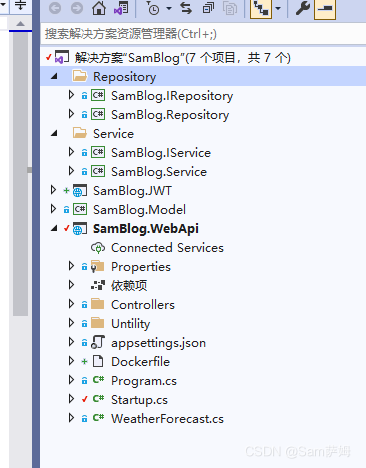Collapse the Service solution folder
Viewport: 366px width, 468px height.
[54, 134]
